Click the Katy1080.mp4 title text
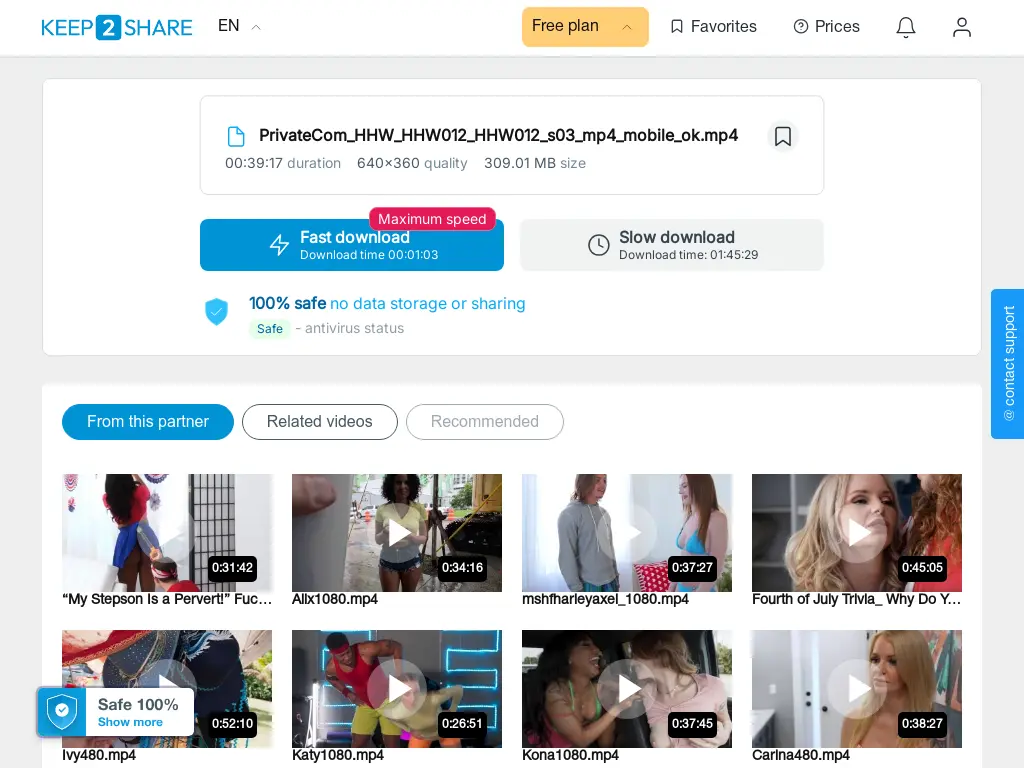Viewport: 1024px width, 768px height. tap(338, 755)
